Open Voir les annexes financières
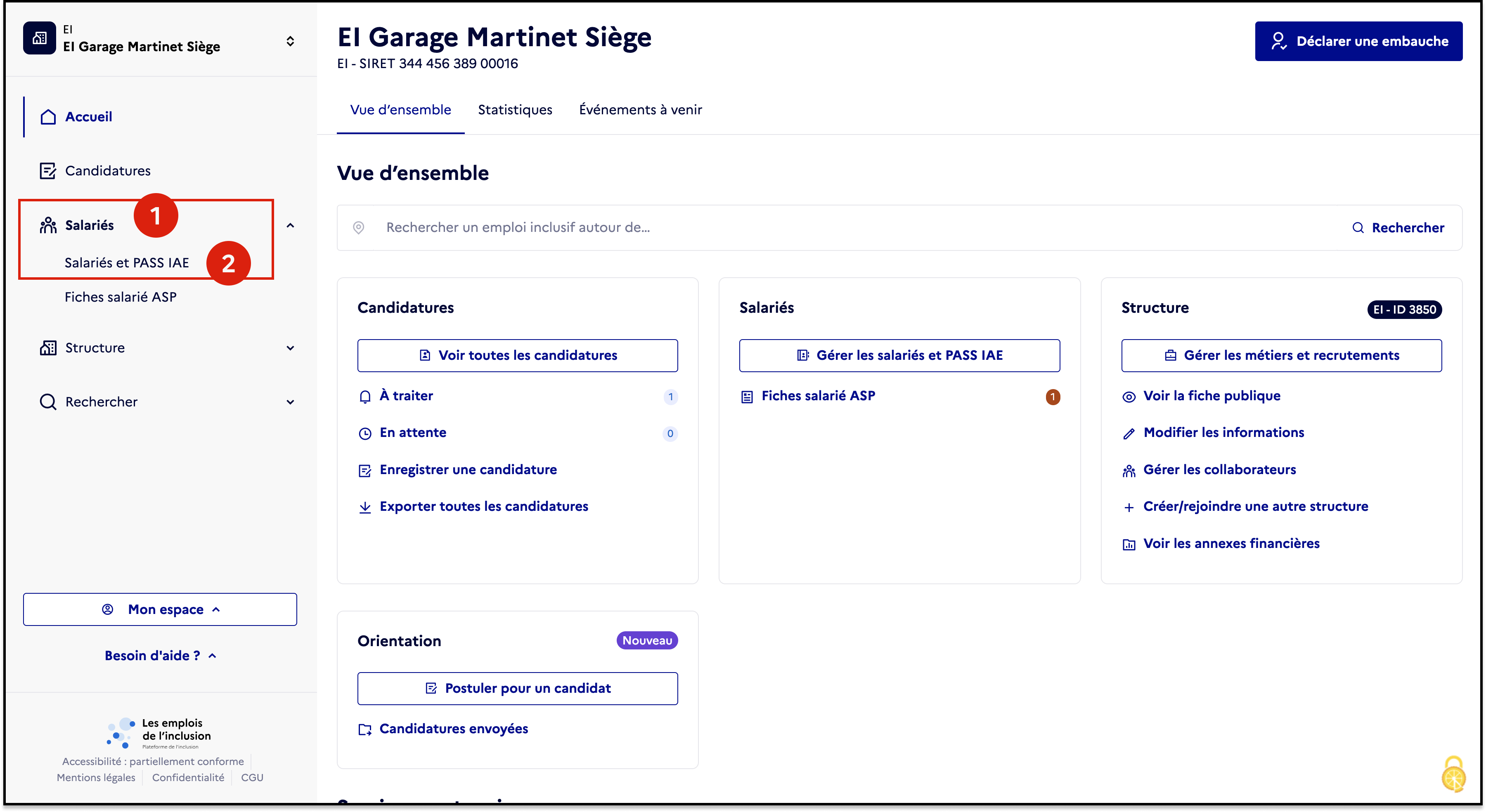 tap(1231, 543)
